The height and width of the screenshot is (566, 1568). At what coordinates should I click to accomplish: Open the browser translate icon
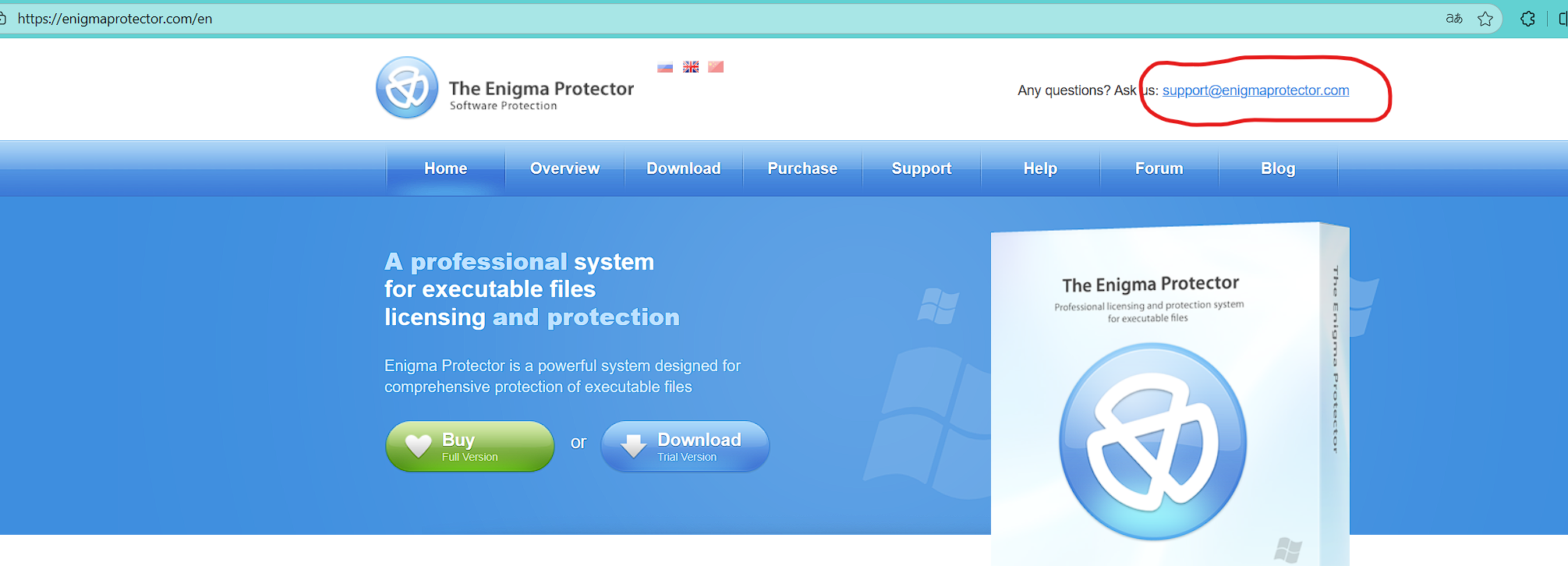tap(1454, 19)
